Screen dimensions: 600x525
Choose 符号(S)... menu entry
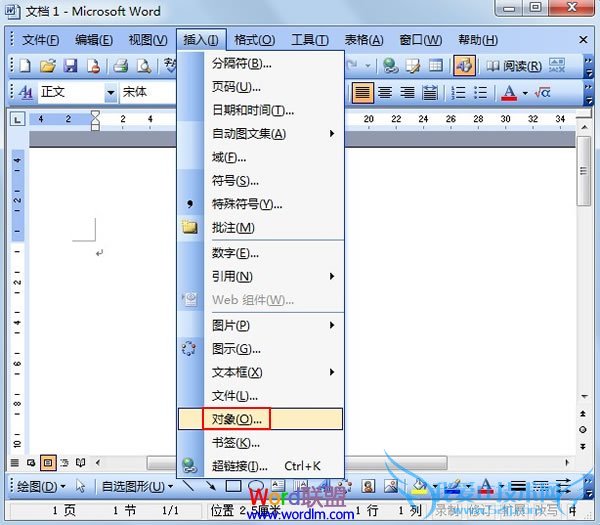pos(261,181)
